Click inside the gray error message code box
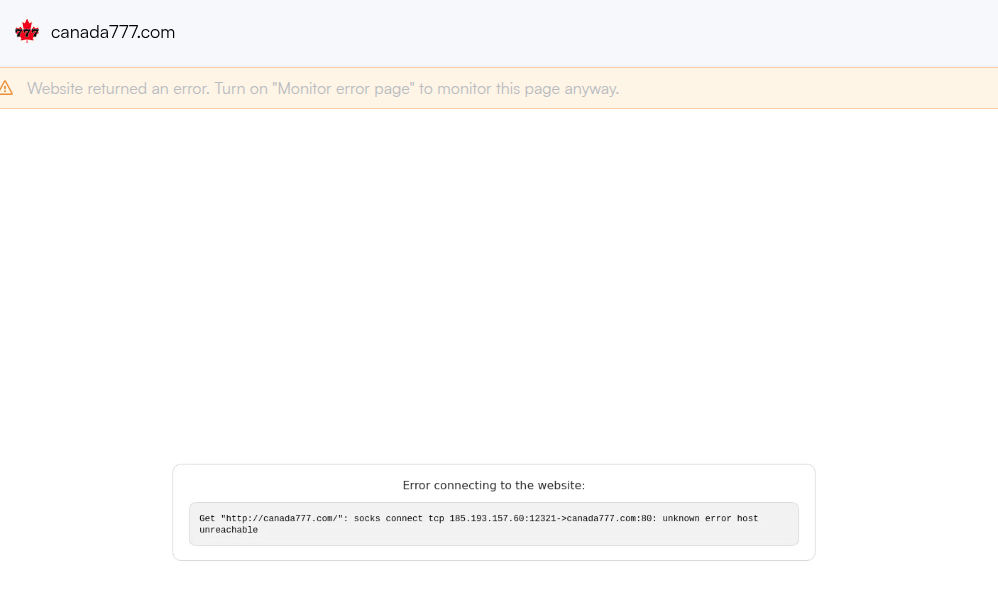The image size is (998, 598). [x=493, y=524]
